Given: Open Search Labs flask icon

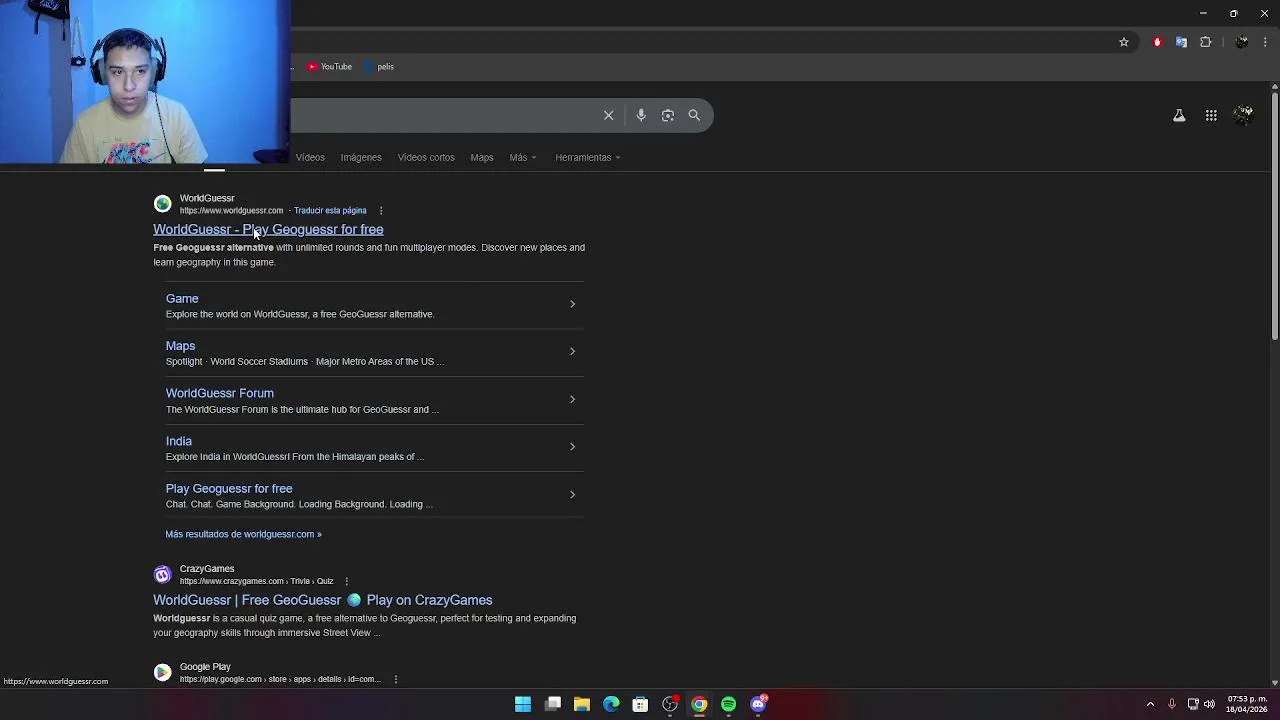Looking at the screenshot, I should [1179, 116].
